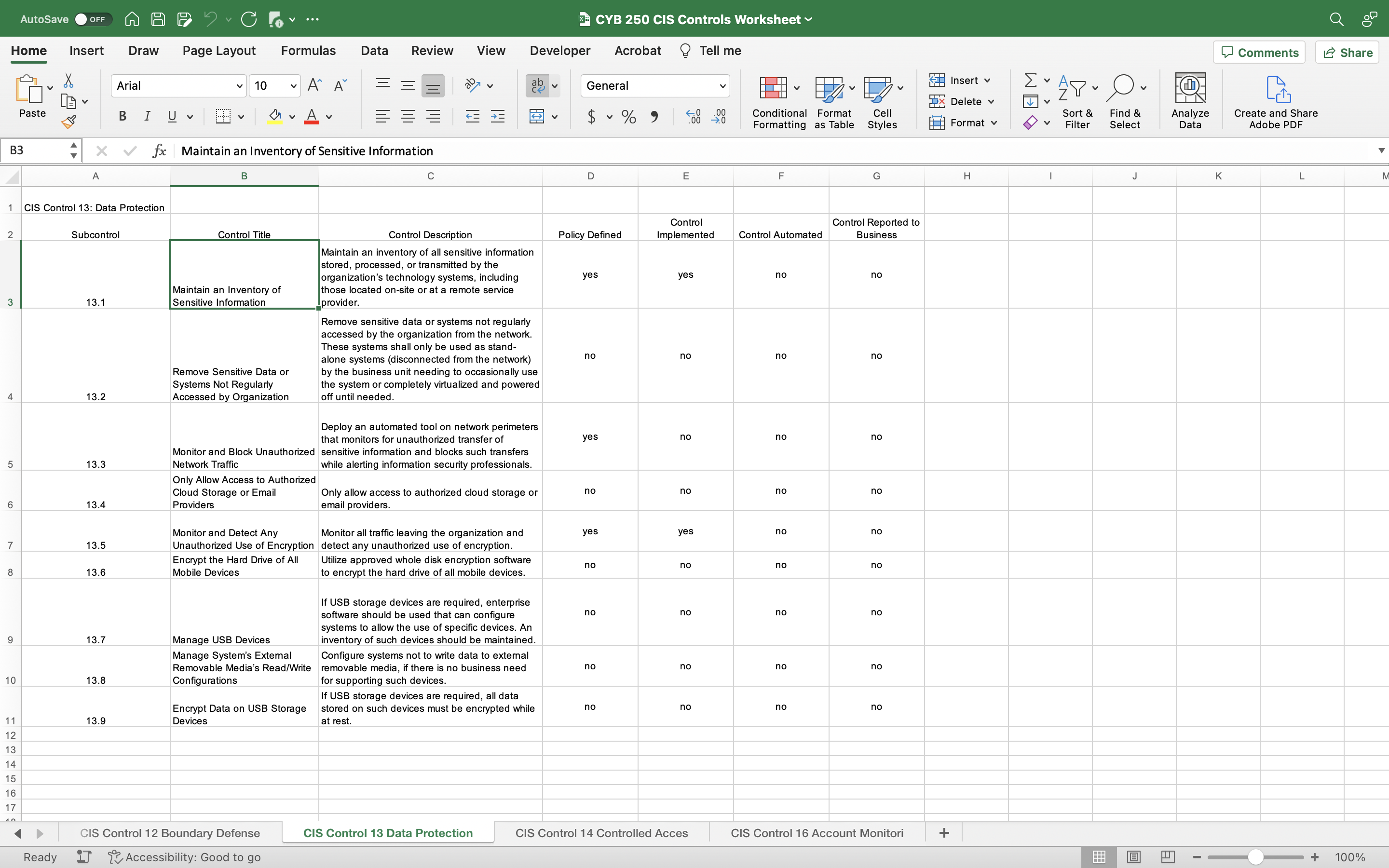Open the Formulas ribbon tab
Viewport: 1389px width, 868px height.
pyautogui.click(x=308, y=51)
